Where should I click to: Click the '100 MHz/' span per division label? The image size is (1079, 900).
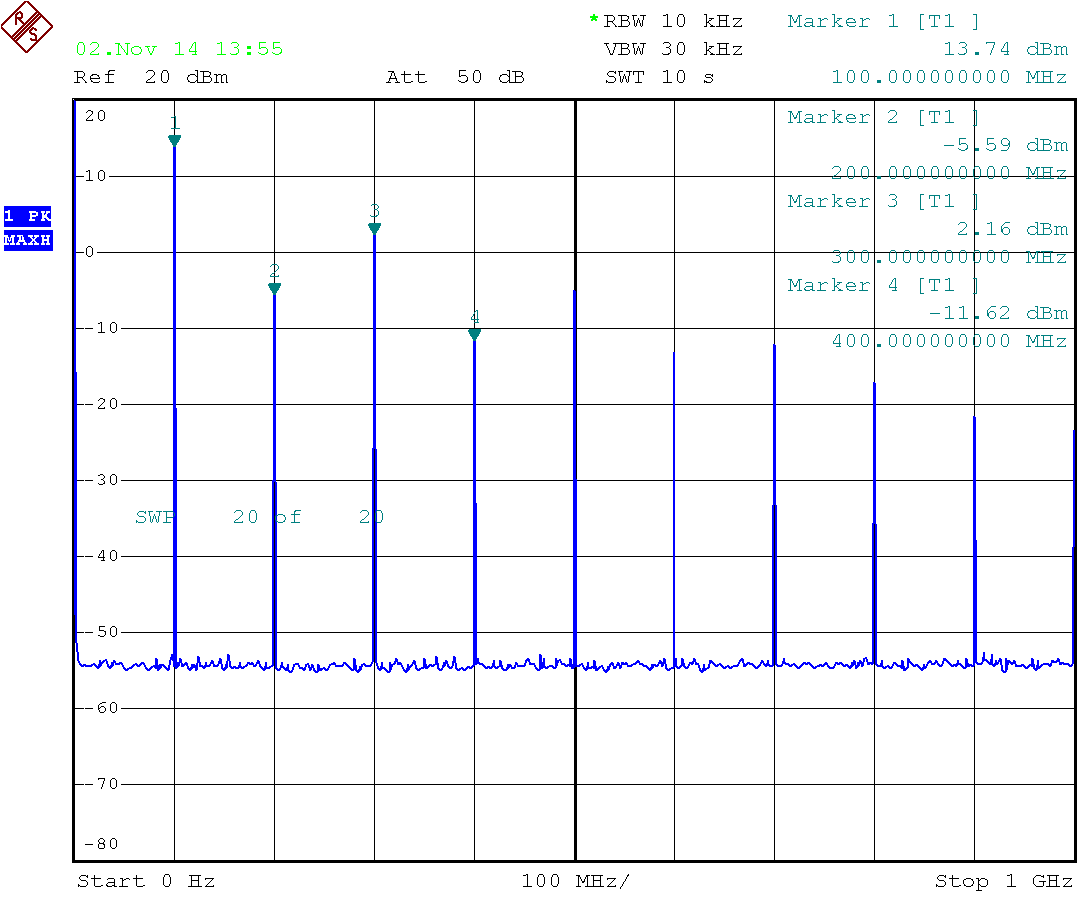point(575,881)
